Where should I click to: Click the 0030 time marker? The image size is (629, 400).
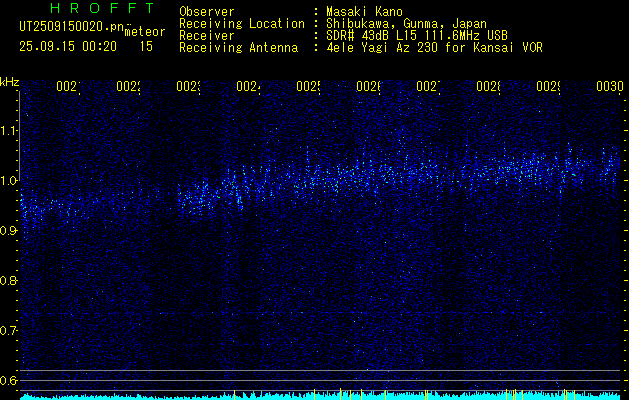pyautogui.click(x=609, y=86)
